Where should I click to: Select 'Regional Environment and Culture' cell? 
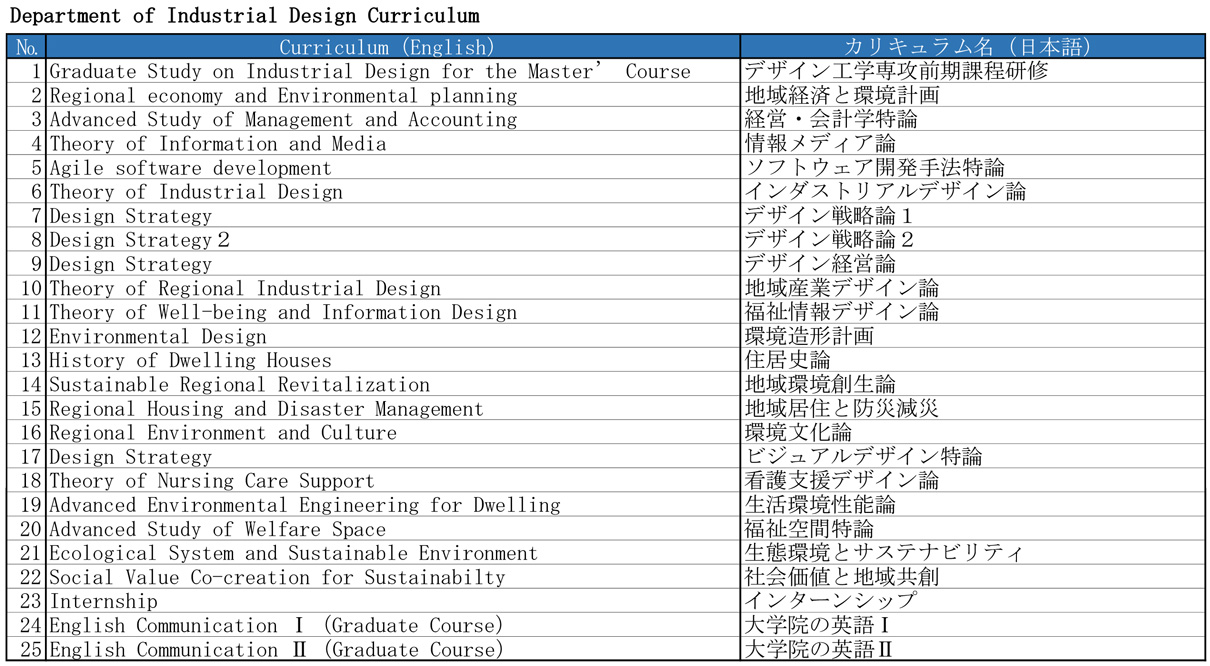(393, 432)
